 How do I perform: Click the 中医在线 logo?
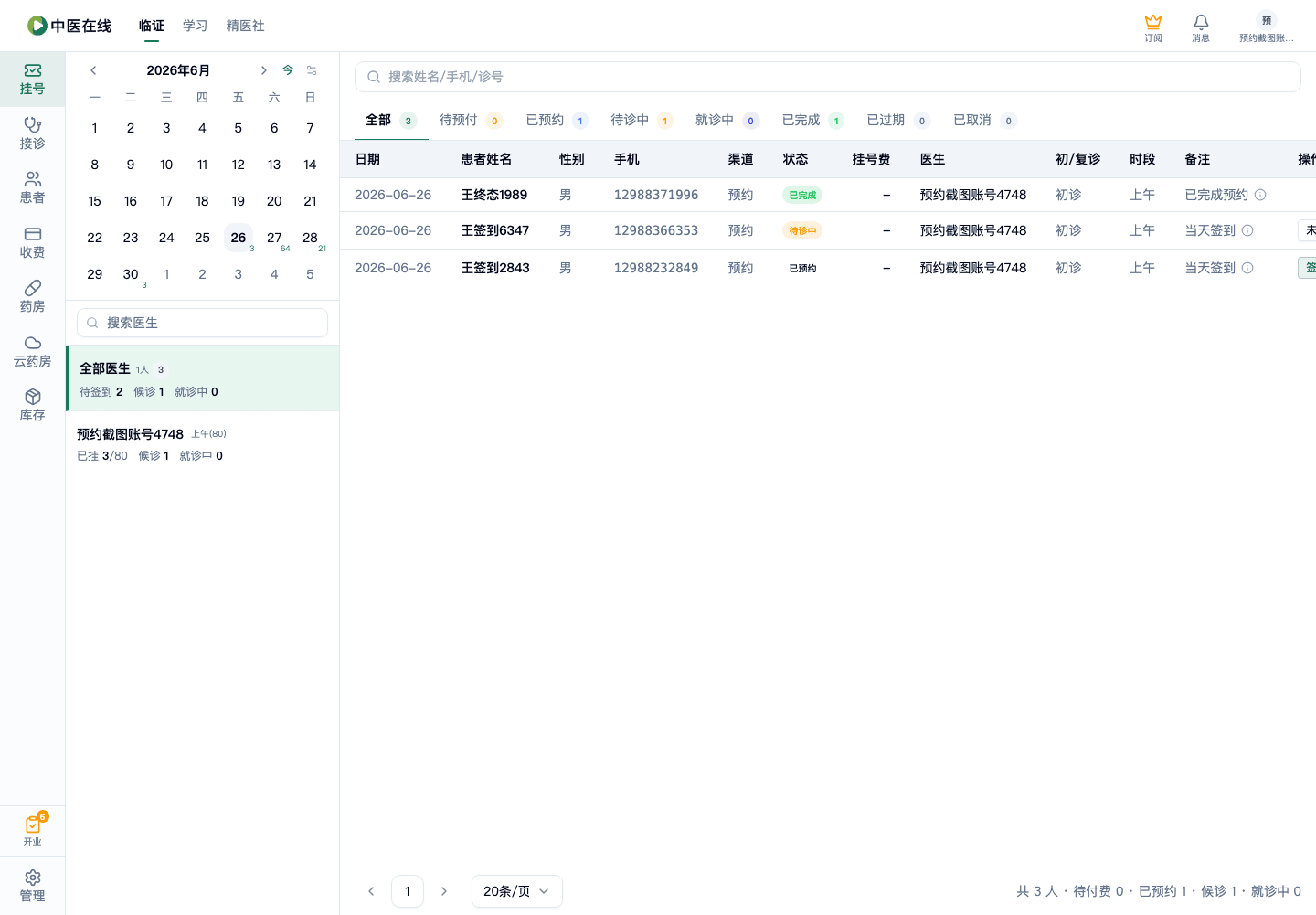(69, 26)
